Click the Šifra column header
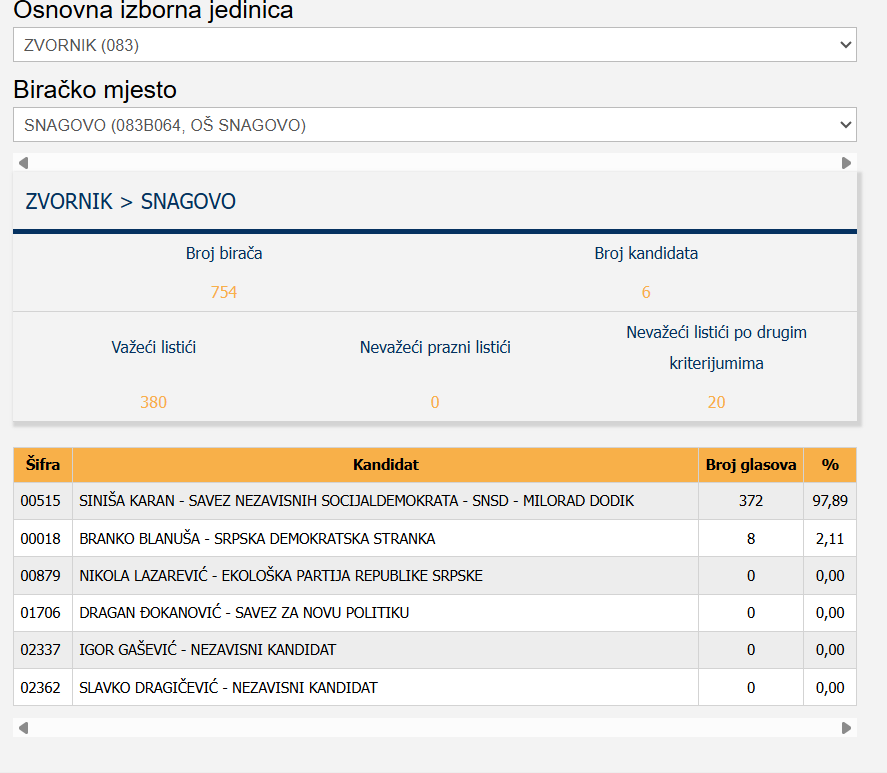887x773 pixels. tap(42, 465)
